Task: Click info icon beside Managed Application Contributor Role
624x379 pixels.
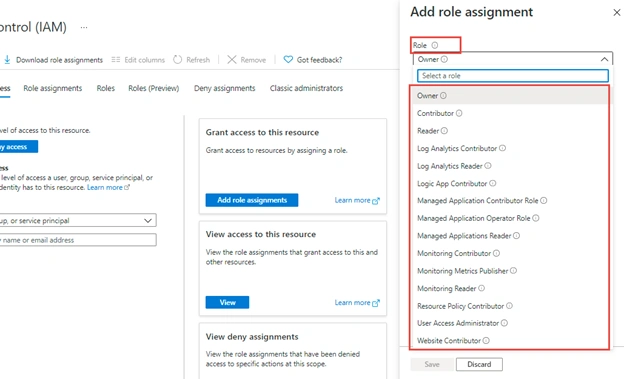Action: [544, 201]
